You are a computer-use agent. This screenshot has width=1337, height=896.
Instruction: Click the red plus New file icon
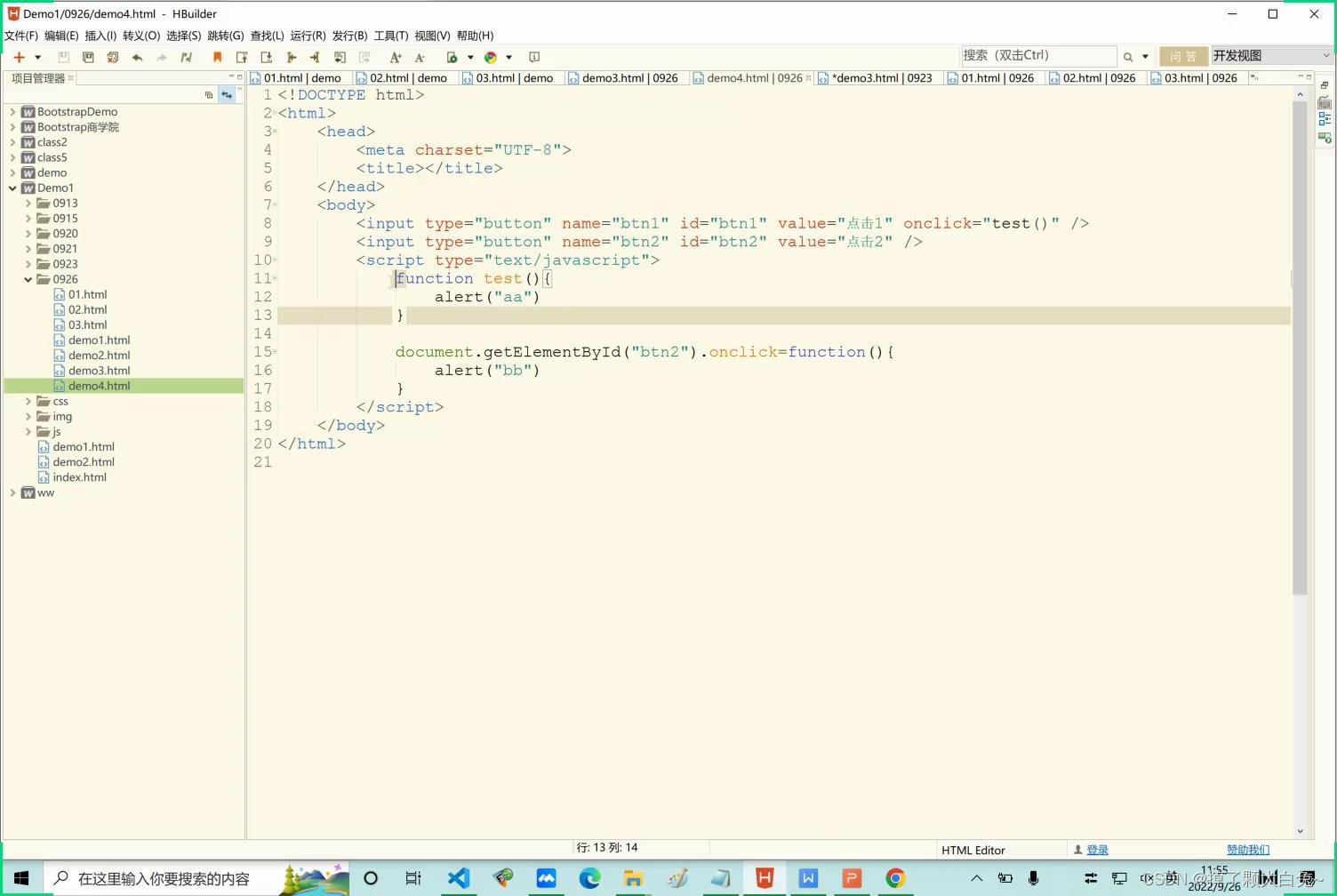tap(19, 57)
